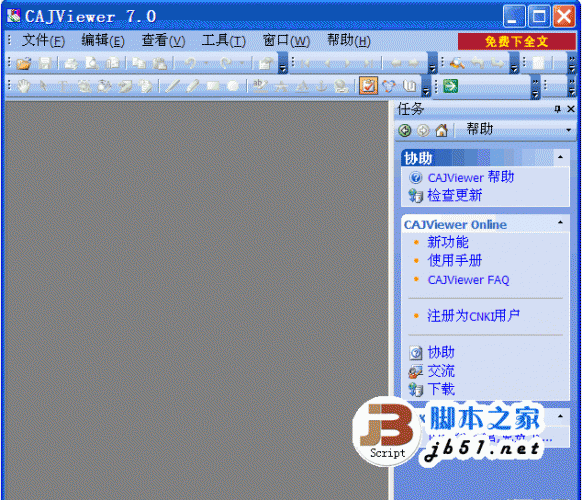
Task: Click the Stamp tool icon
Action: click(341, 86)
